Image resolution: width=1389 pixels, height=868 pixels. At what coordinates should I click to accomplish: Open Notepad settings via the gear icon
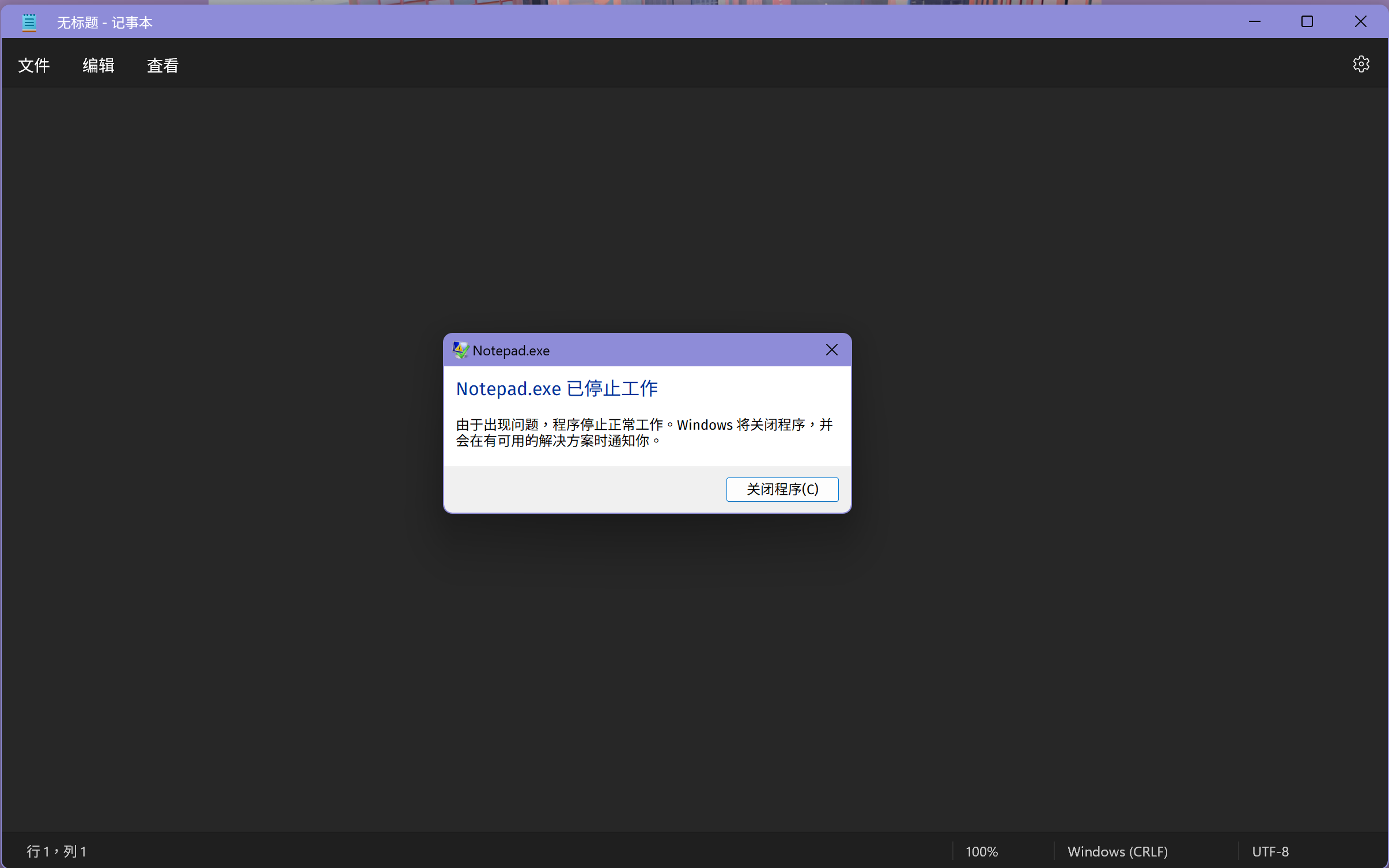[1360, 64]
